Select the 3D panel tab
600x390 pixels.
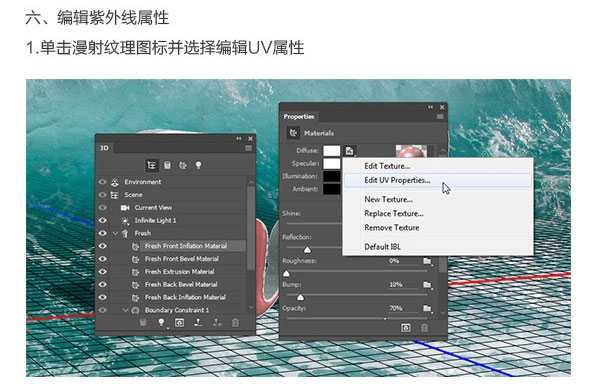click(x=104, y=148)
